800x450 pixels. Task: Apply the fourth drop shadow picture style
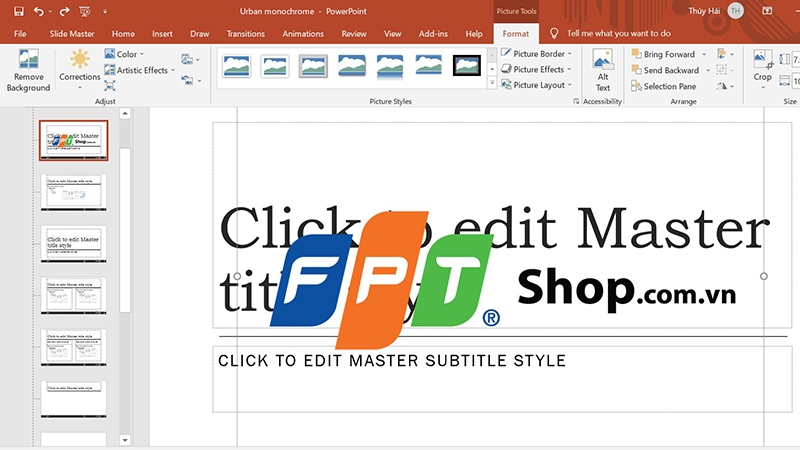click(352, 66)
